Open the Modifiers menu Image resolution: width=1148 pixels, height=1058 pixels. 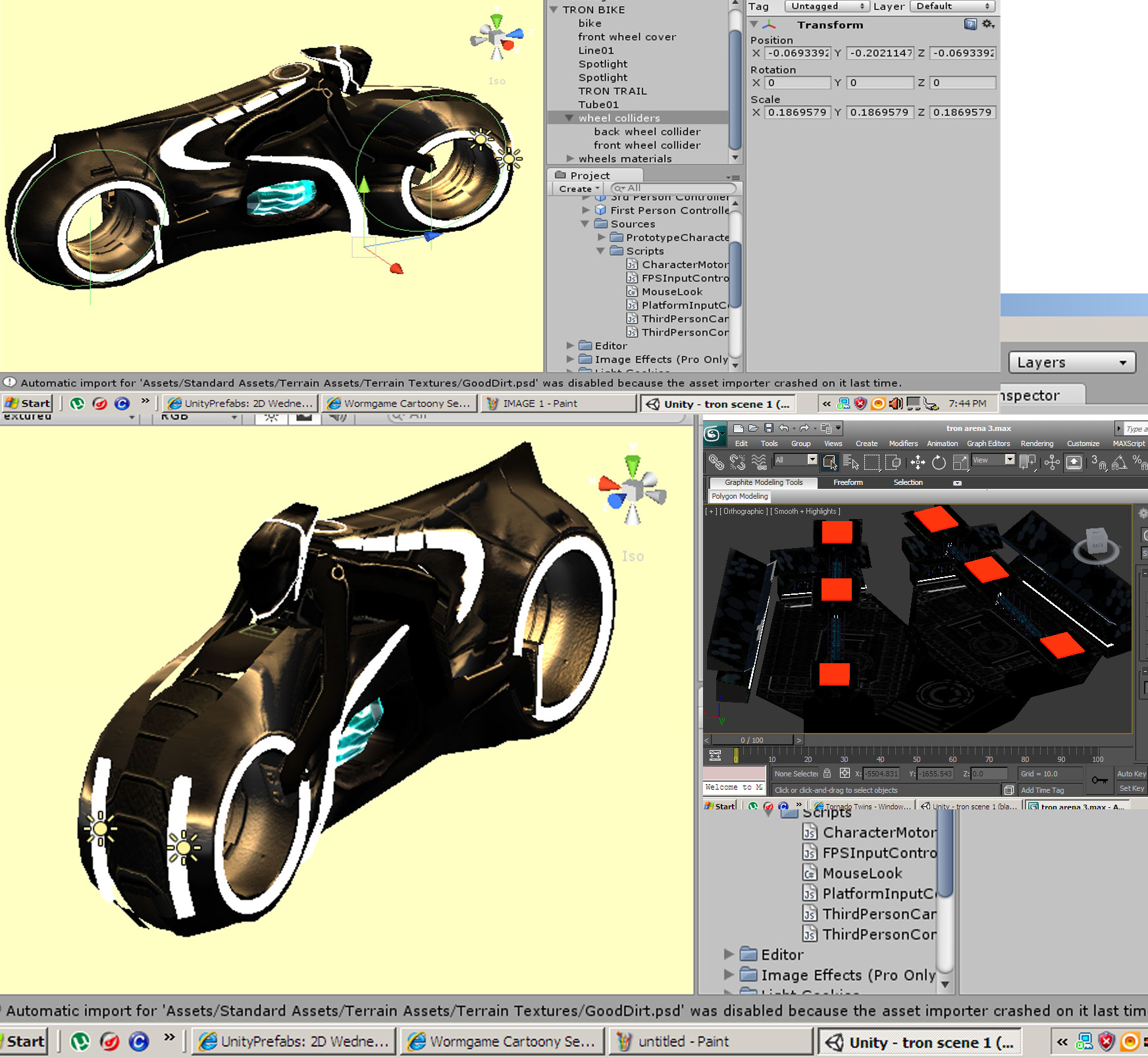point(903,443)
